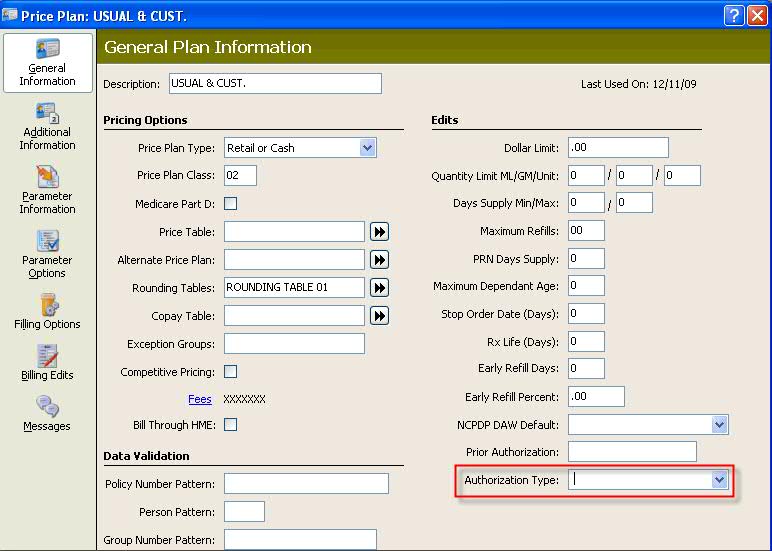The height and width of the screenshot is (551, 772).
Task: Click the Quantity Limit ML field
Action: point(586,175)
